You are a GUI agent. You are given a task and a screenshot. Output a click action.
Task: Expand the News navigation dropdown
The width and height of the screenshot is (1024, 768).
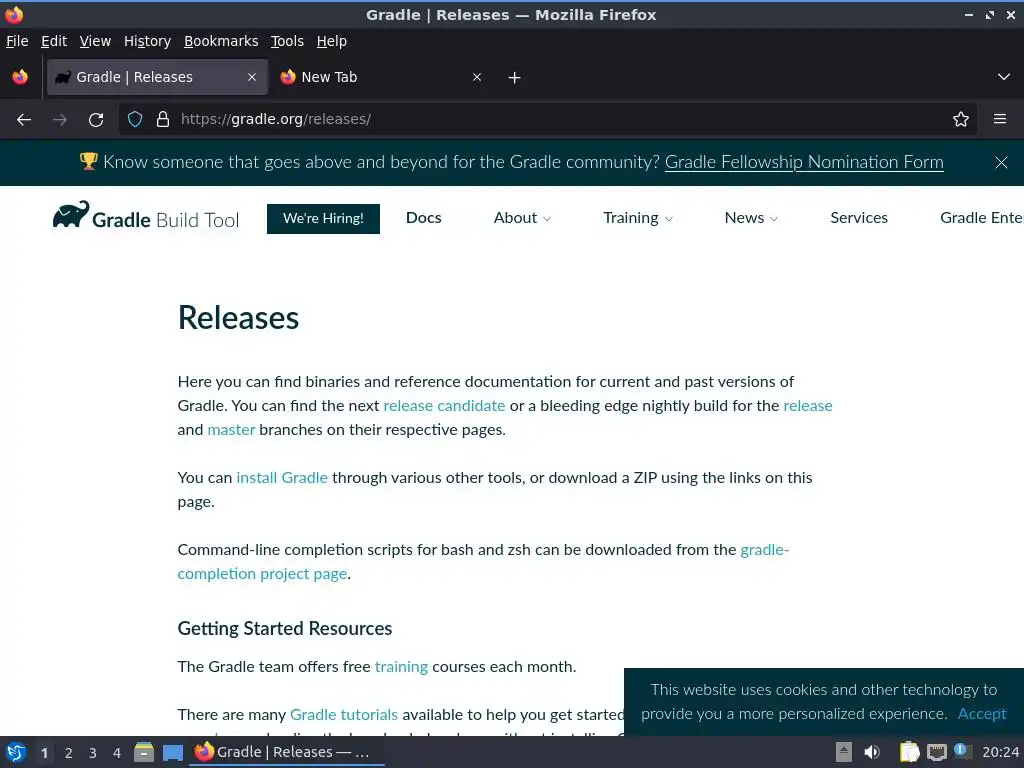751,218
